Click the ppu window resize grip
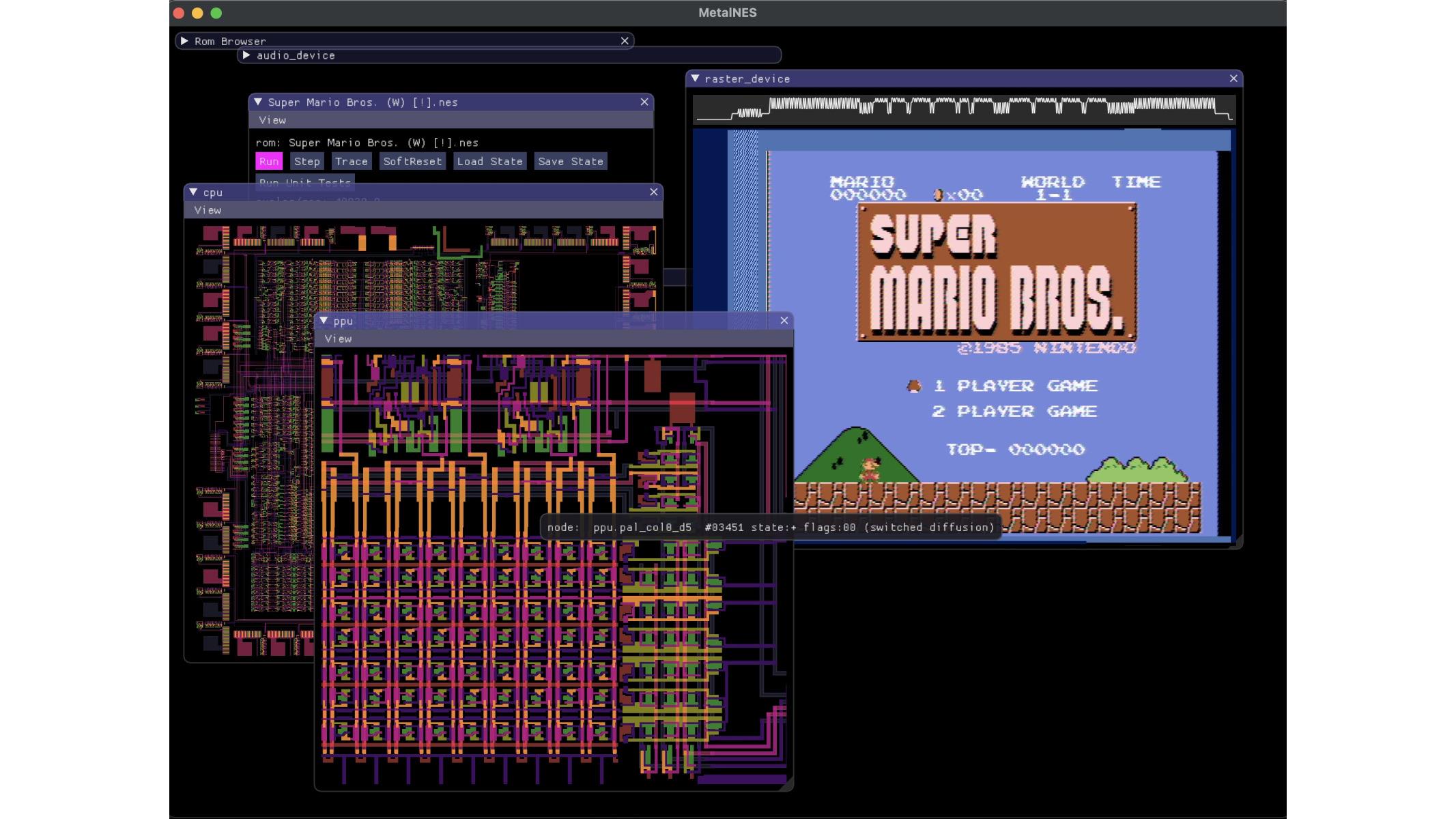 (x=787, y=784)
